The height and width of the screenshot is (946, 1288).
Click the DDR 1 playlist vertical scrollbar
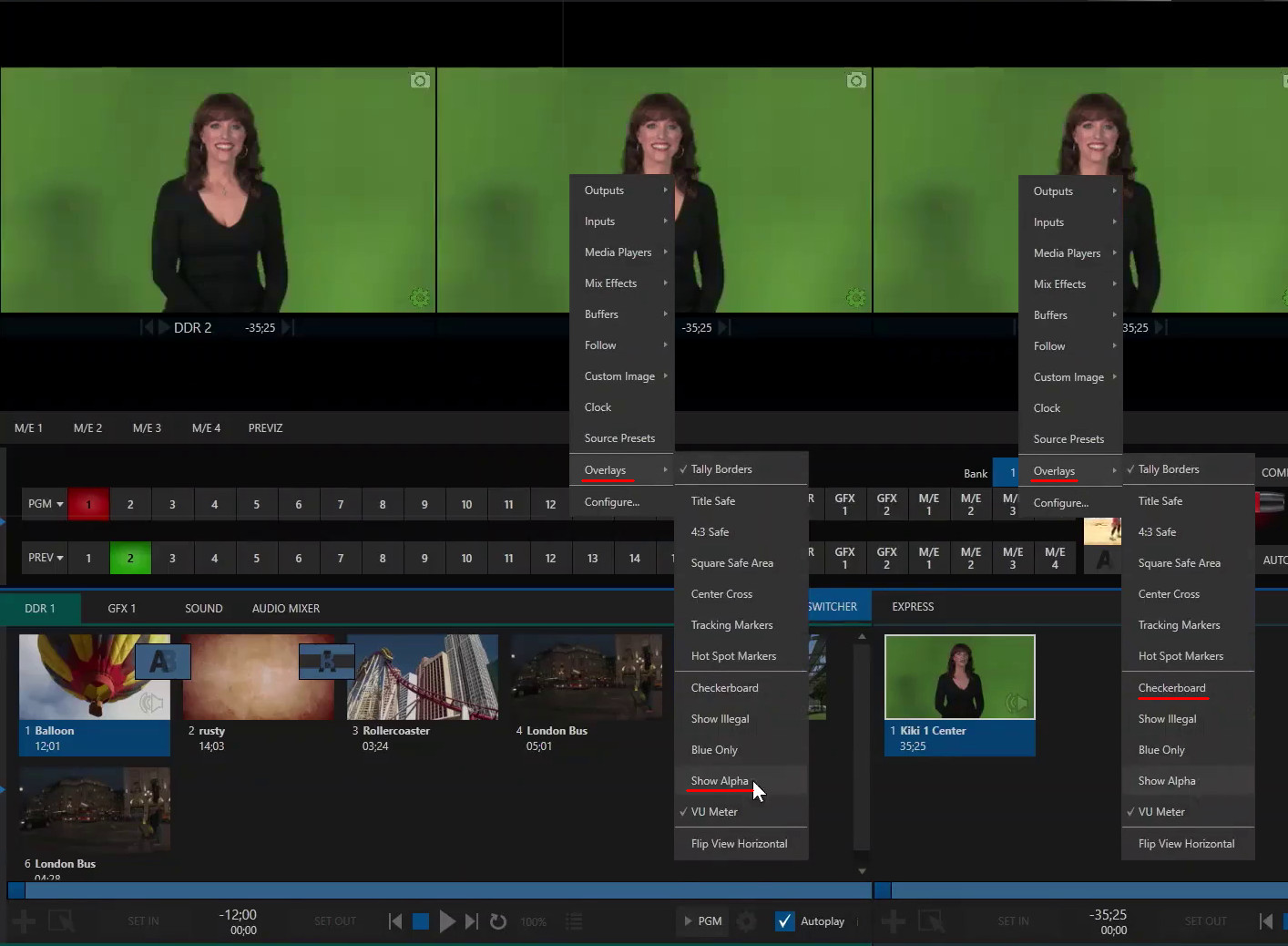pos(862,747)
